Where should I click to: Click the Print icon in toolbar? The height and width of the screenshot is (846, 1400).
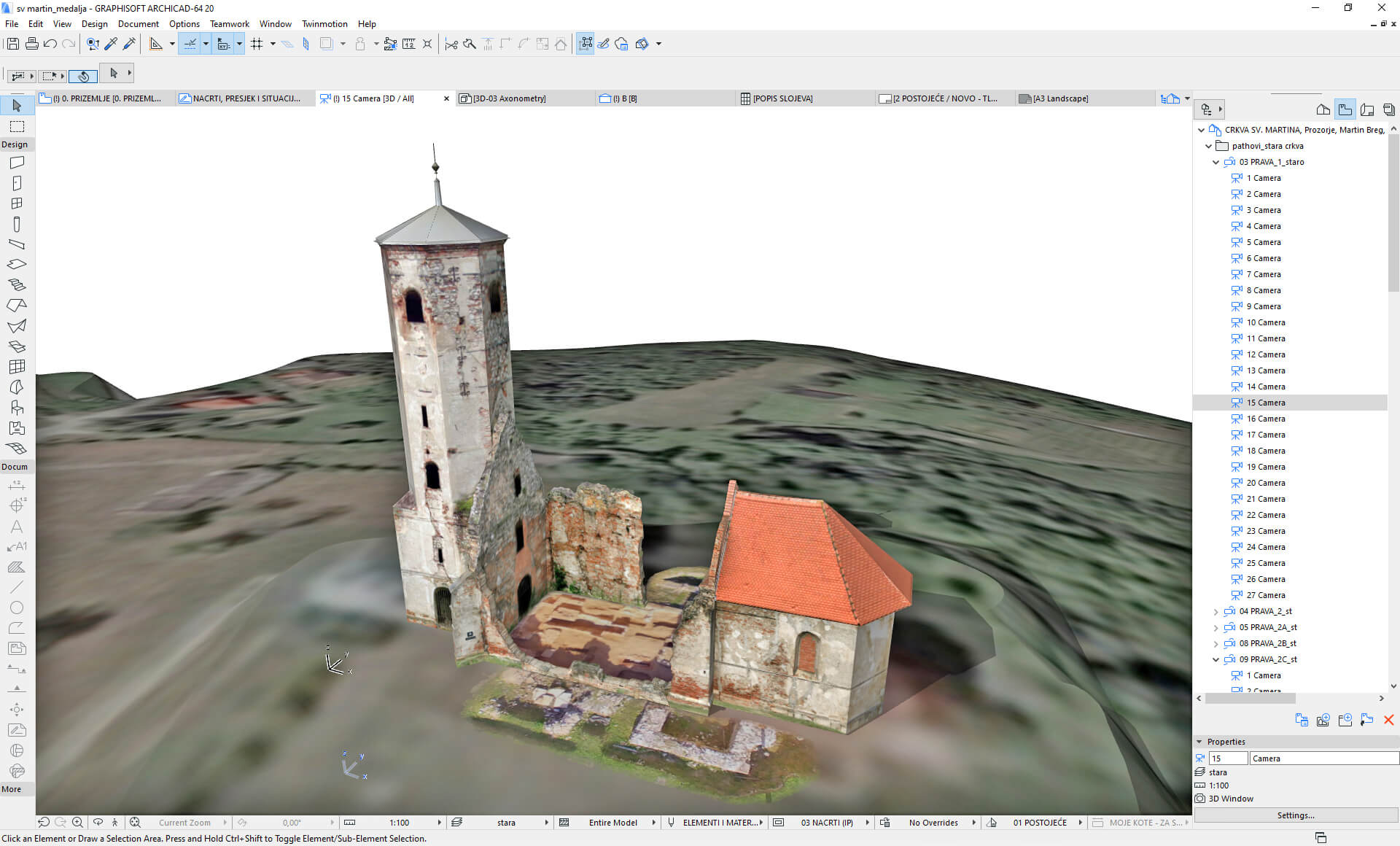click(31, 44)
